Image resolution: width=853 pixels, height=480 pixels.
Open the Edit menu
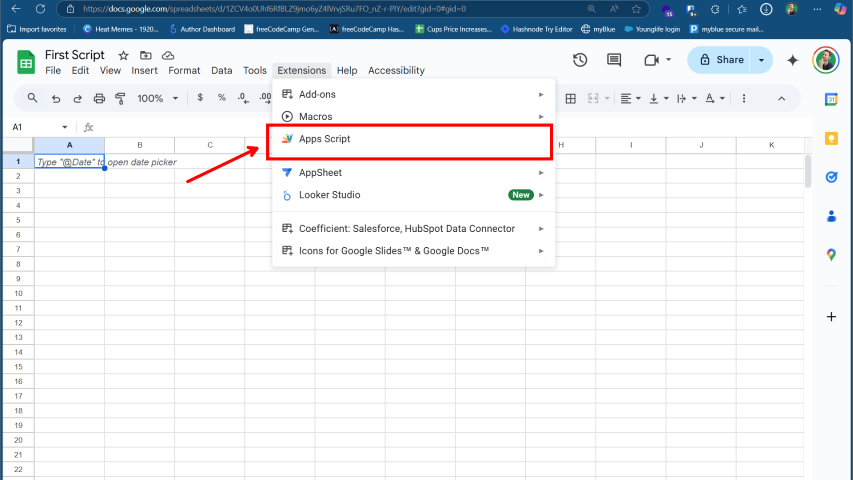point(80,71)
